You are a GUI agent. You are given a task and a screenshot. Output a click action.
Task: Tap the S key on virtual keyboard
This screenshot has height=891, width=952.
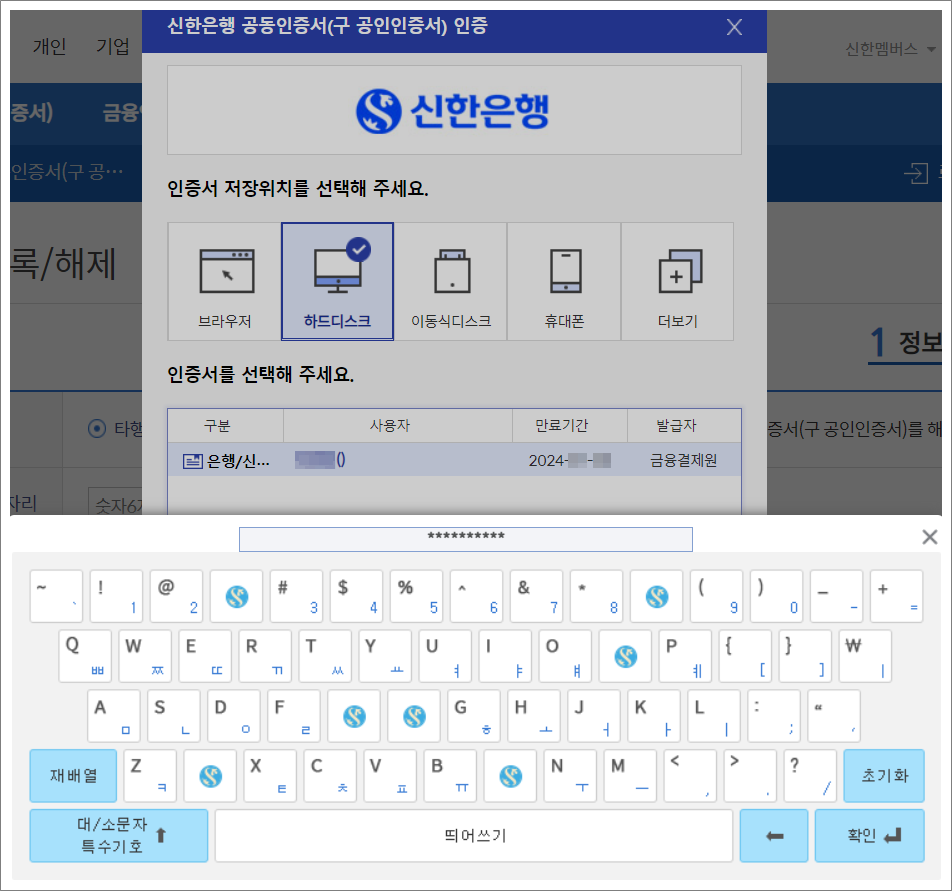coord(174,716)
